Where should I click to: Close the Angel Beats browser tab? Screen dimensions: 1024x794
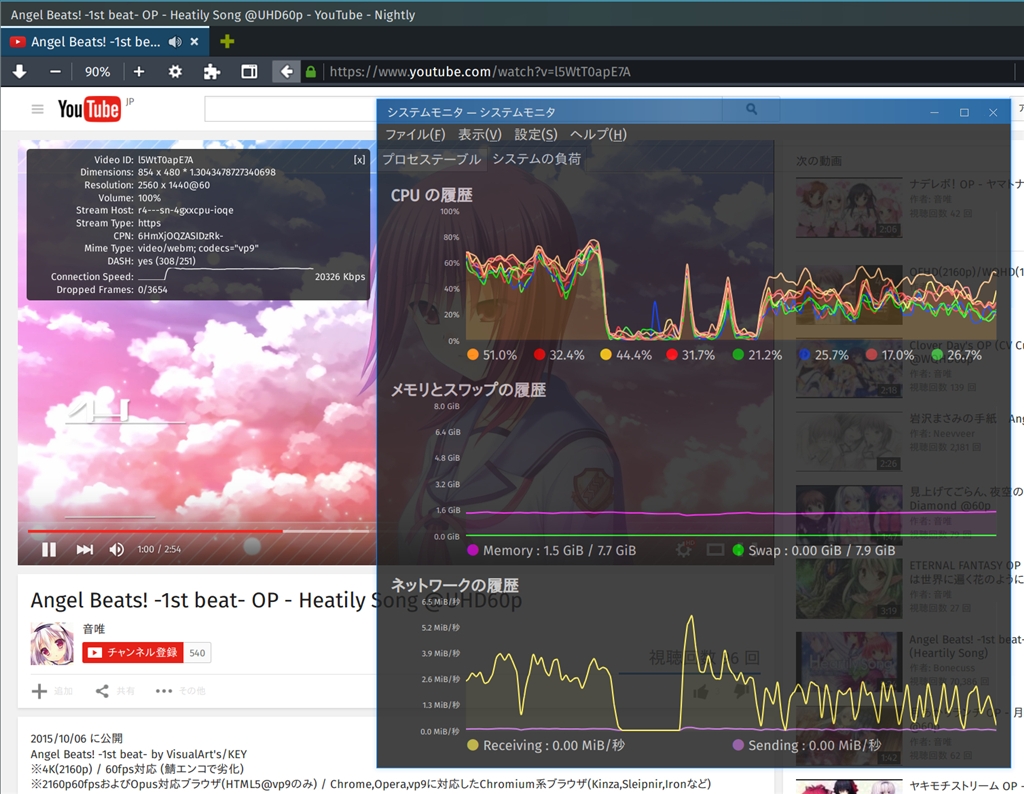click(x=195, y=42)
